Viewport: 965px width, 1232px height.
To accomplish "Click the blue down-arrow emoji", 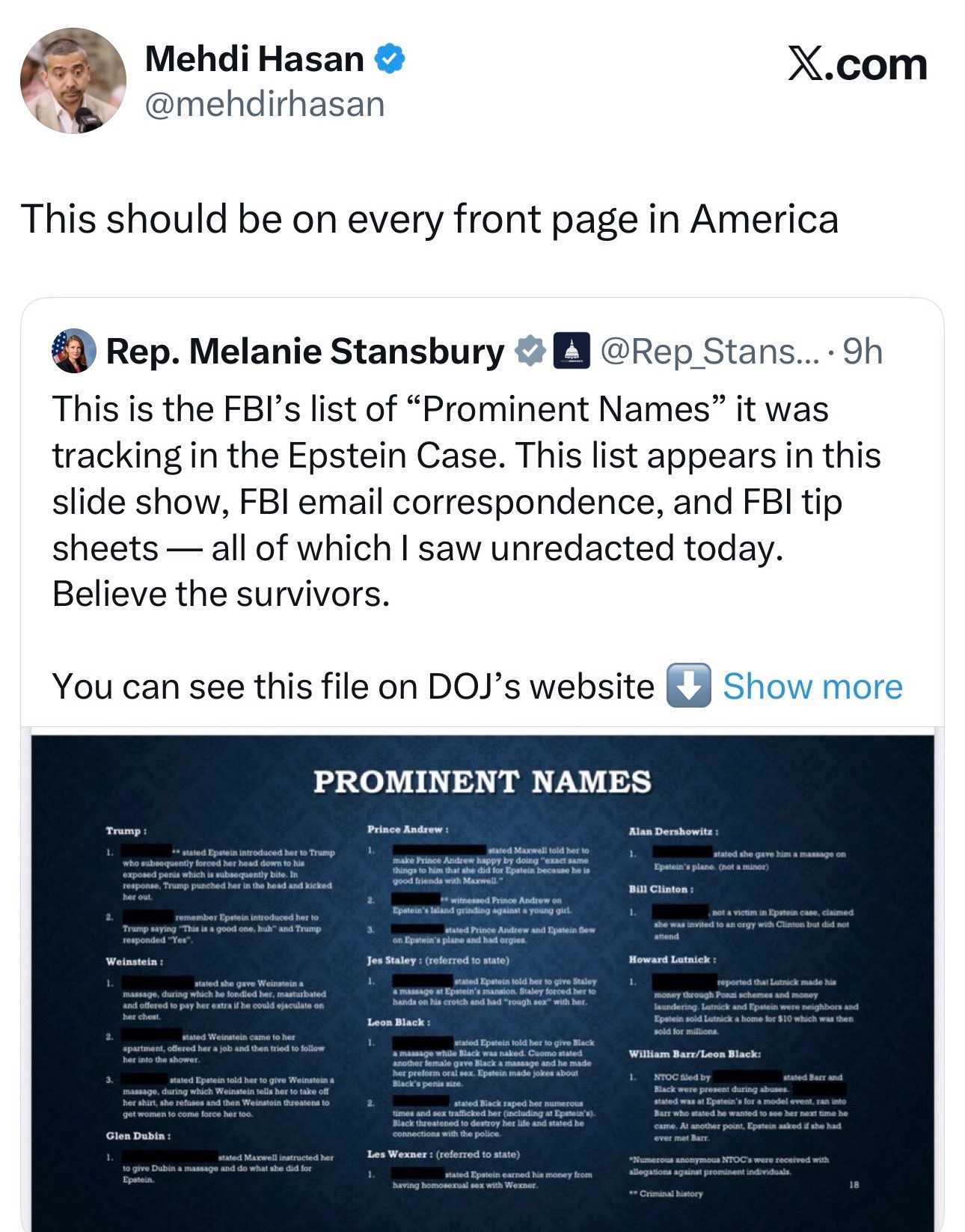I will pos(687,685).
